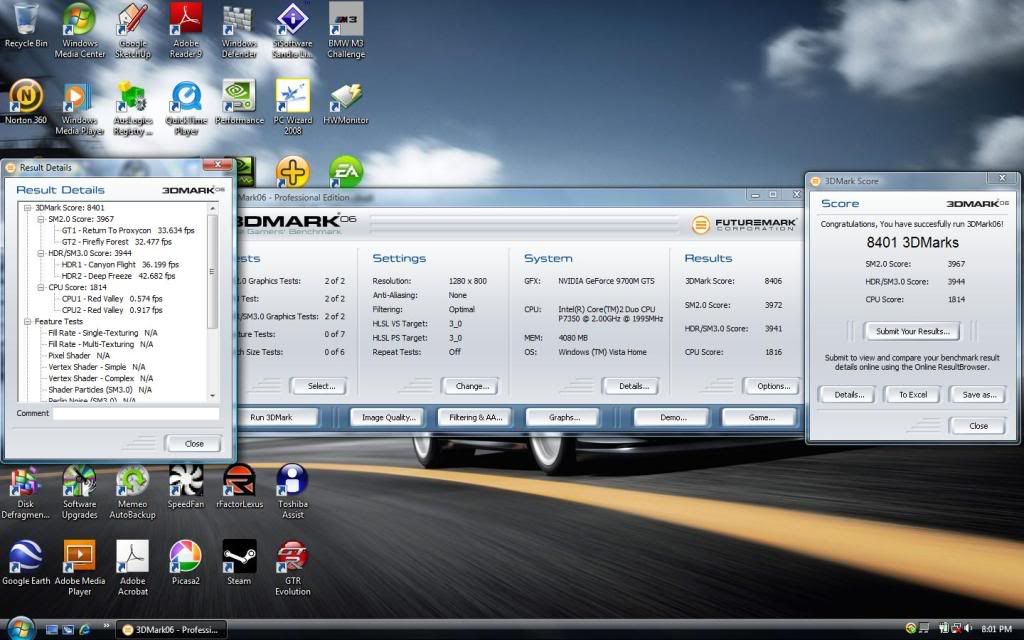The height and width of the screenshot is (640, 1024).
Task: Click the PC Wizard 2008 desktop icon
Action: [x=293, y=107]
